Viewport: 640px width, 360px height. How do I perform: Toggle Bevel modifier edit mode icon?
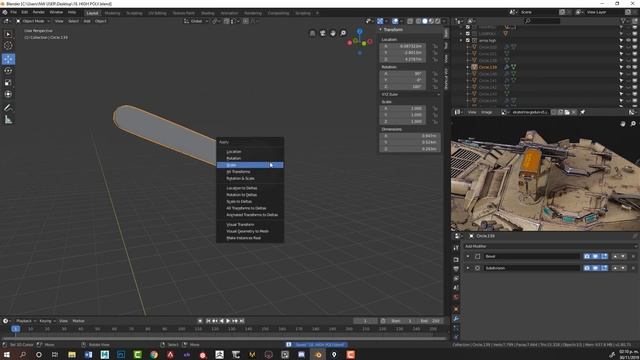604,256
